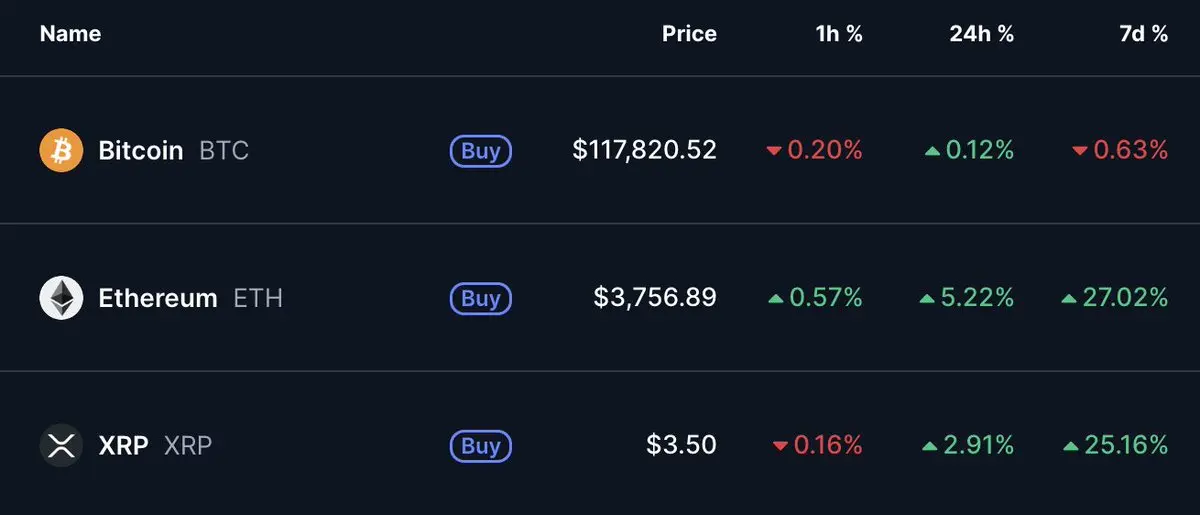Screen dimensions: 1200x515
Task: Buy Bitcoin using its Buy button
Action: pyautogui.click(x=481, y=151)
